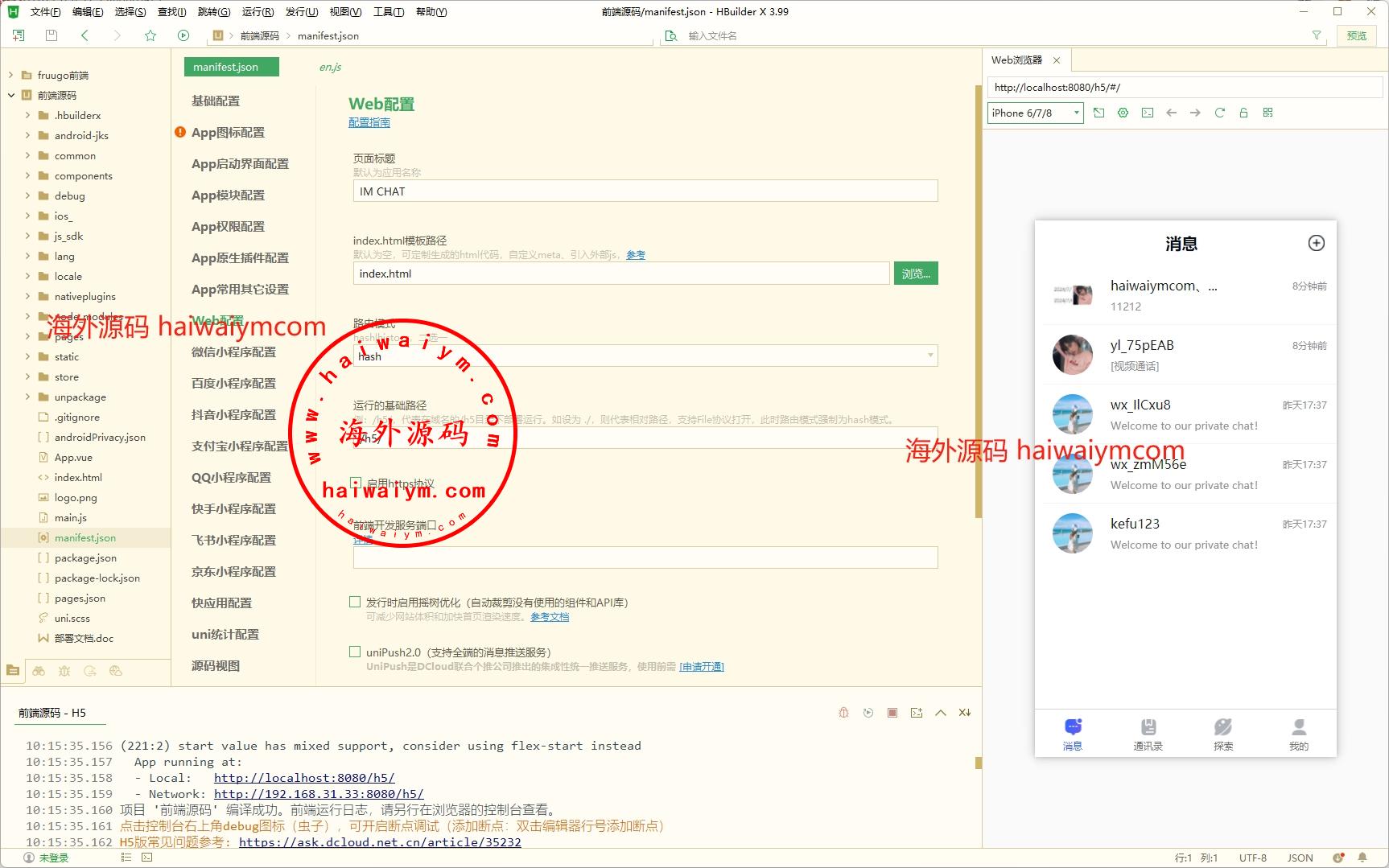This screenshot has width=1389, height=868.
Task: Refresh the built-in web browser page
Action: pyautogui.click(x=1219, y=113)
